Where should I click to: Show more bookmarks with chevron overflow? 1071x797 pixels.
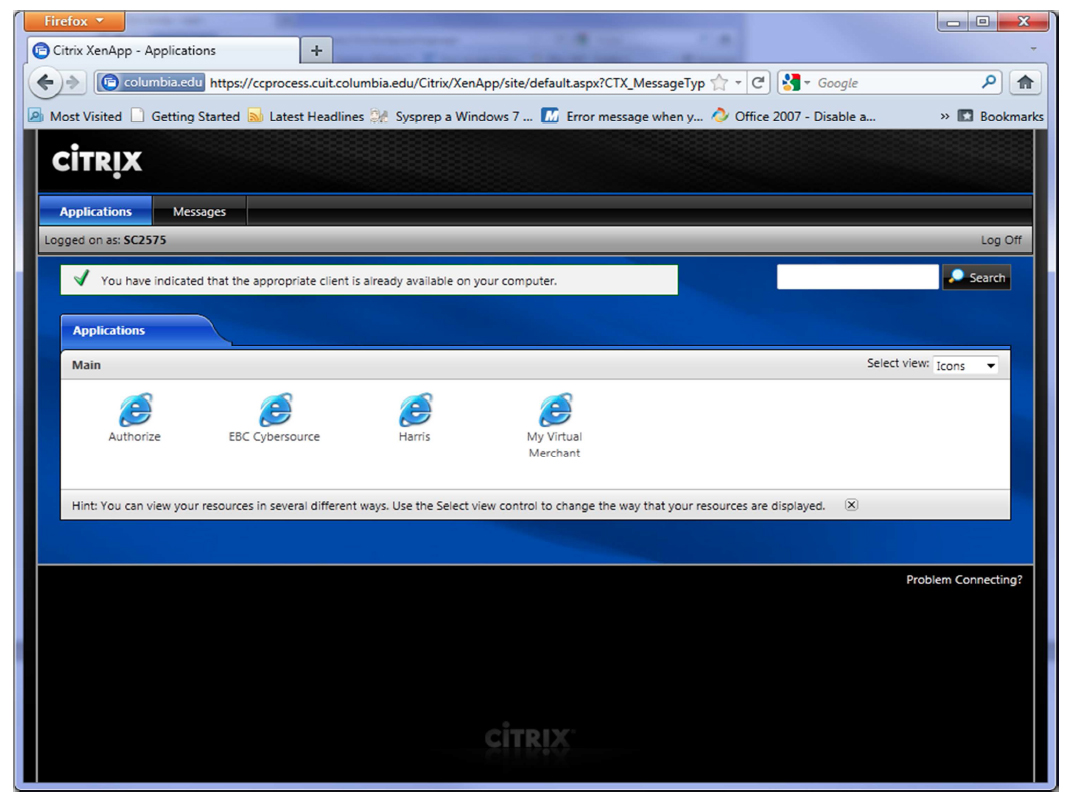945,116
